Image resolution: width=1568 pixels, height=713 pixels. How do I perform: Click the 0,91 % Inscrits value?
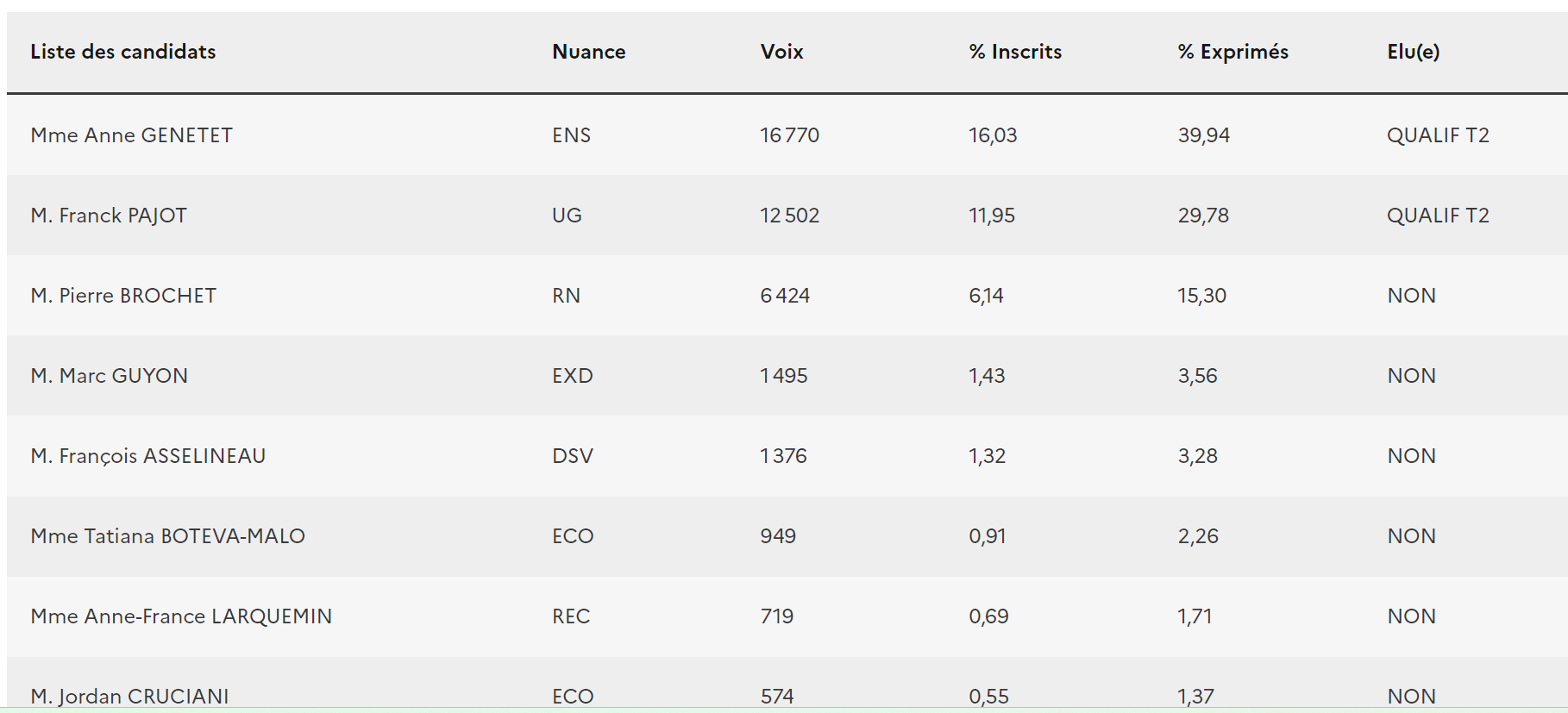987,536
